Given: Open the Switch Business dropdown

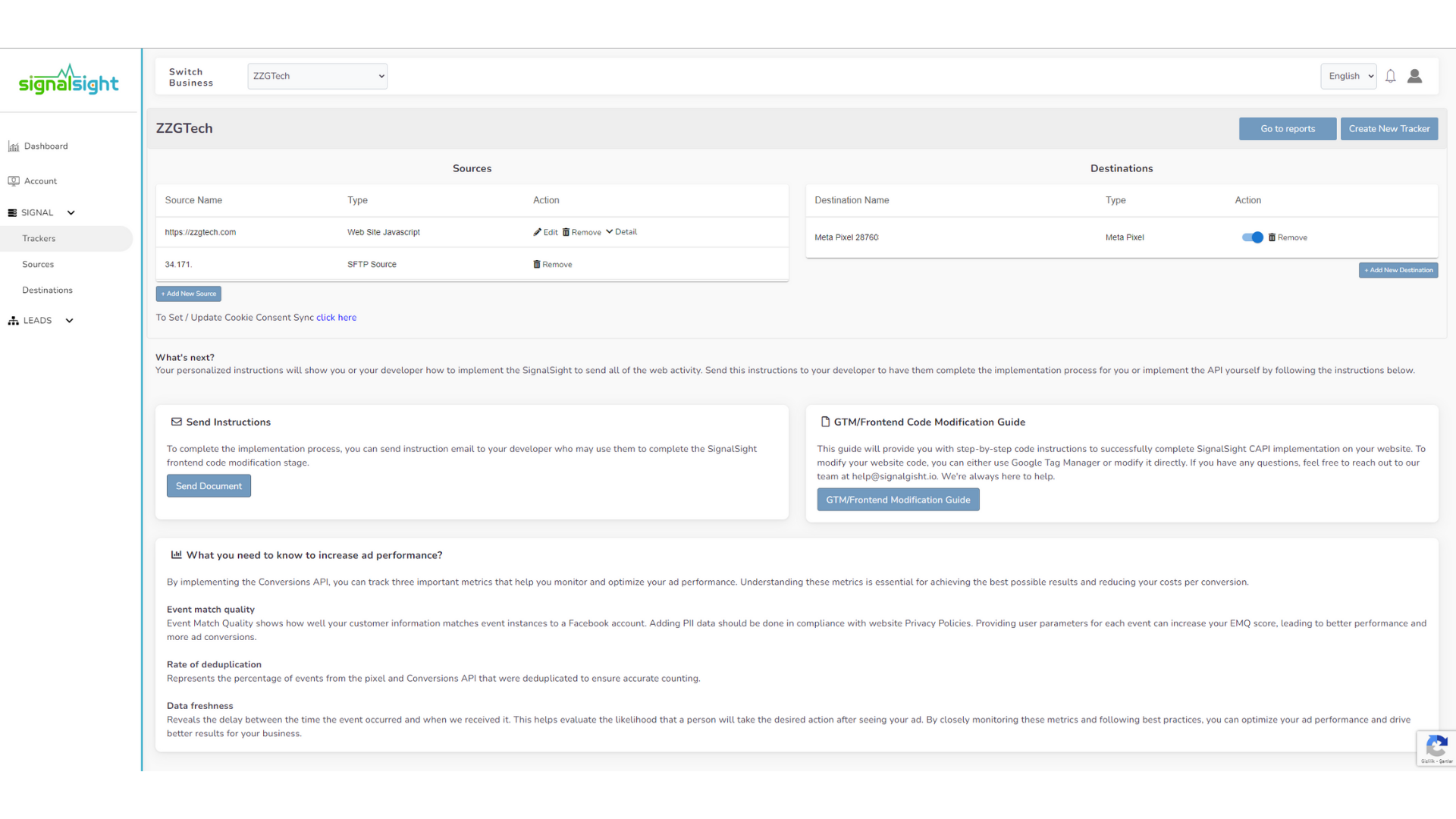Looking at the screenshot, I should pos(317,76).
